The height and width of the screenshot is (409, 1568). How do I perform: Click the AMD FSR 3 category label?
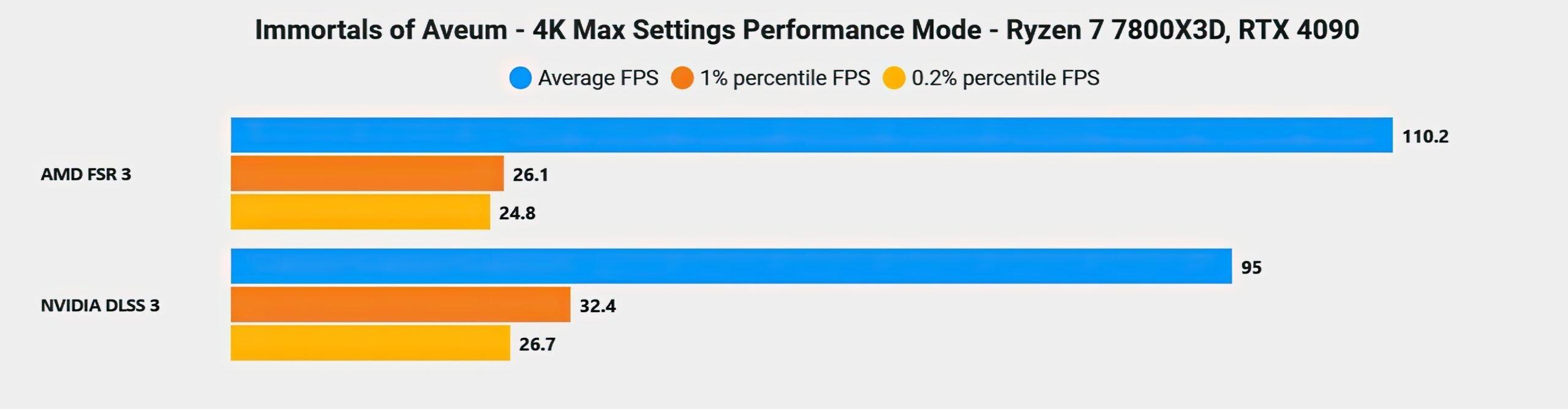click(x=86, y=174)
